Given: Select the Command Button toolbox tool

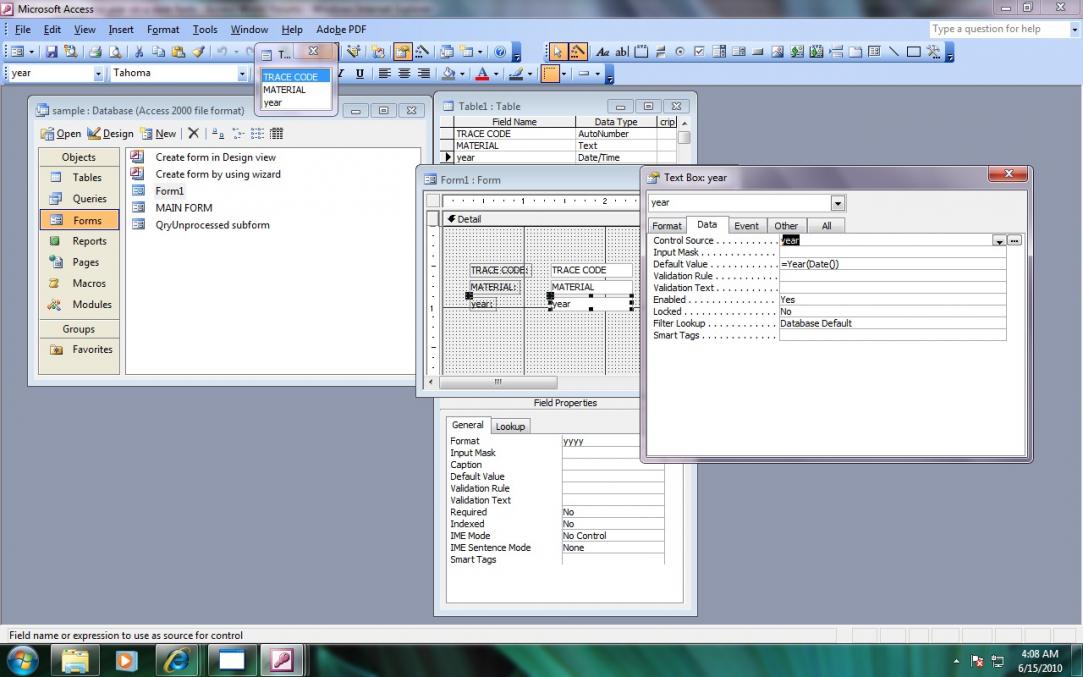Looking at the screenshot, I should pyautogui.click(x=757, y=52).
